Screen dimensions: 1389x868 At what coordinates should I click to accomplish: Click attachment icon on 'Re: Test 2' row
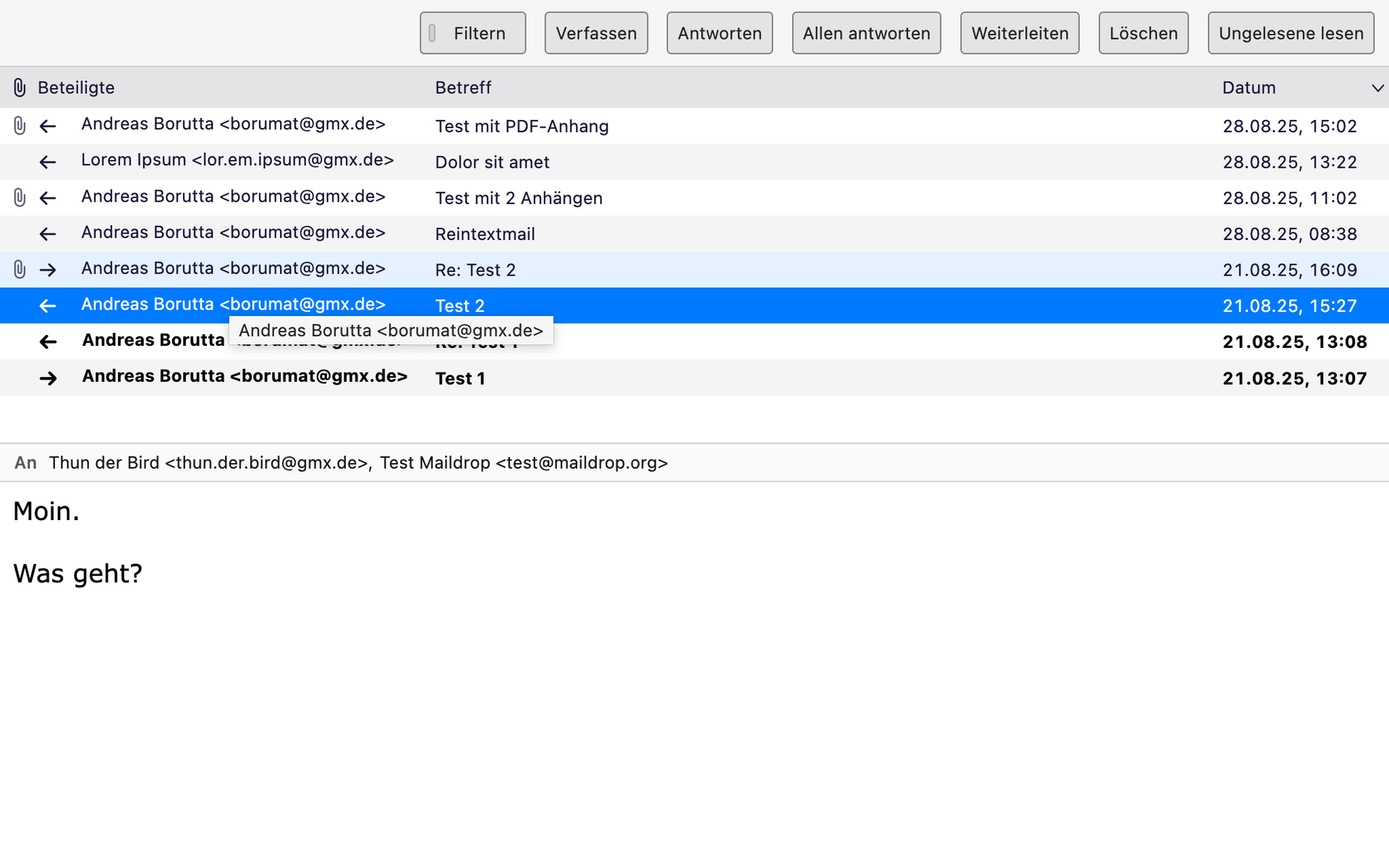[20, 270]
